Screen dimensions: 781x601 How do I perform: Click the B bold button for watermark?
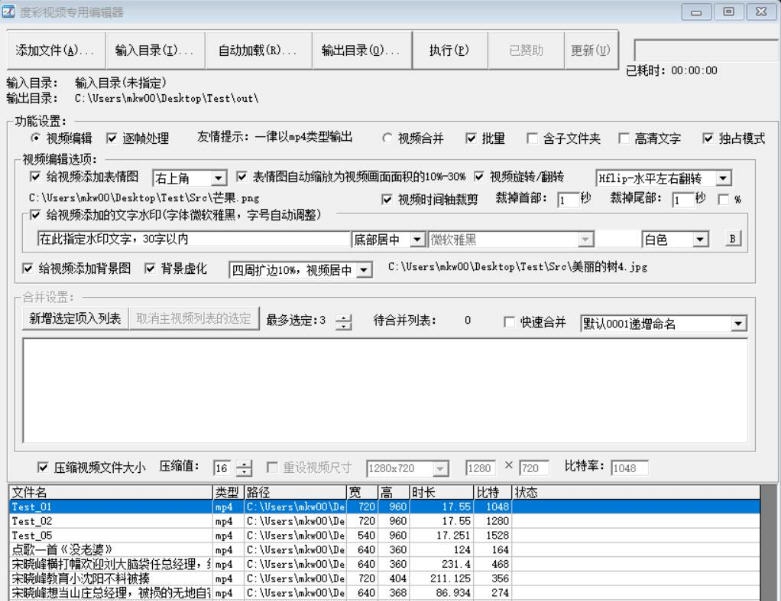pyautogui.click(x=733, y=239)
